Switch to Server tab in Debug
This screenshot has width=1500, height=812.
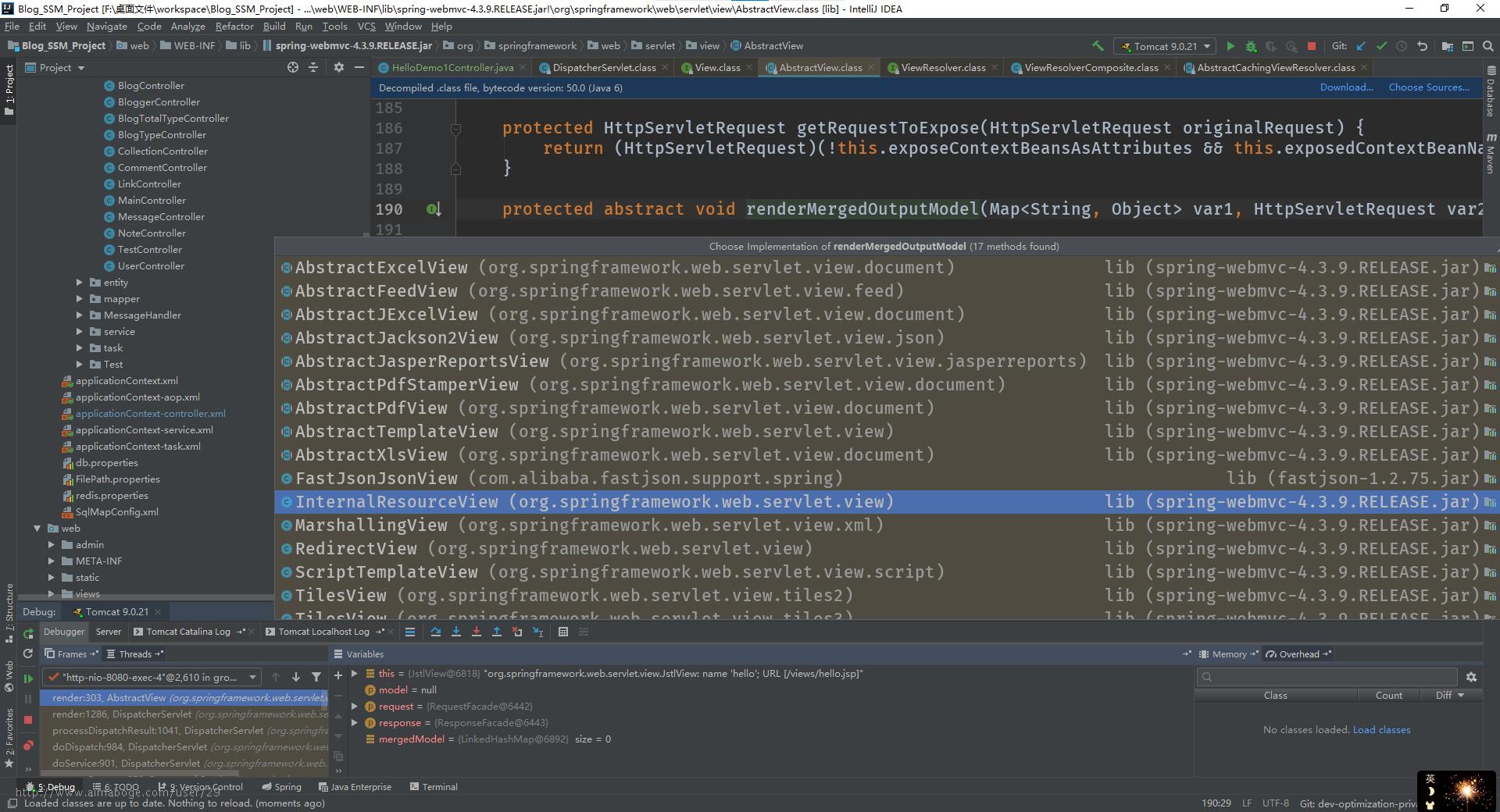click(109, 632)
